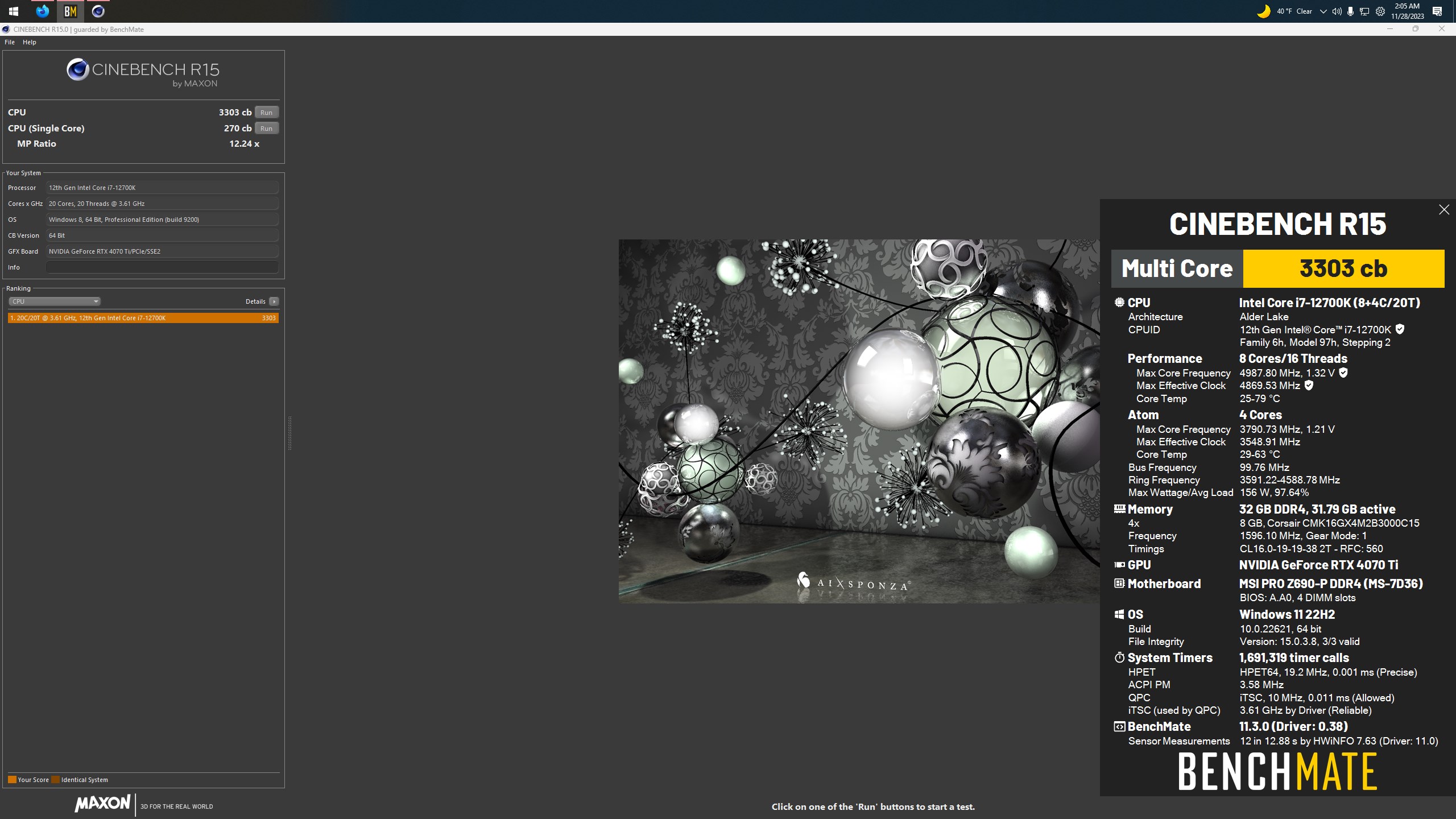1456x819 pixels.
Task: Click the OS field value
Action: 162,220
